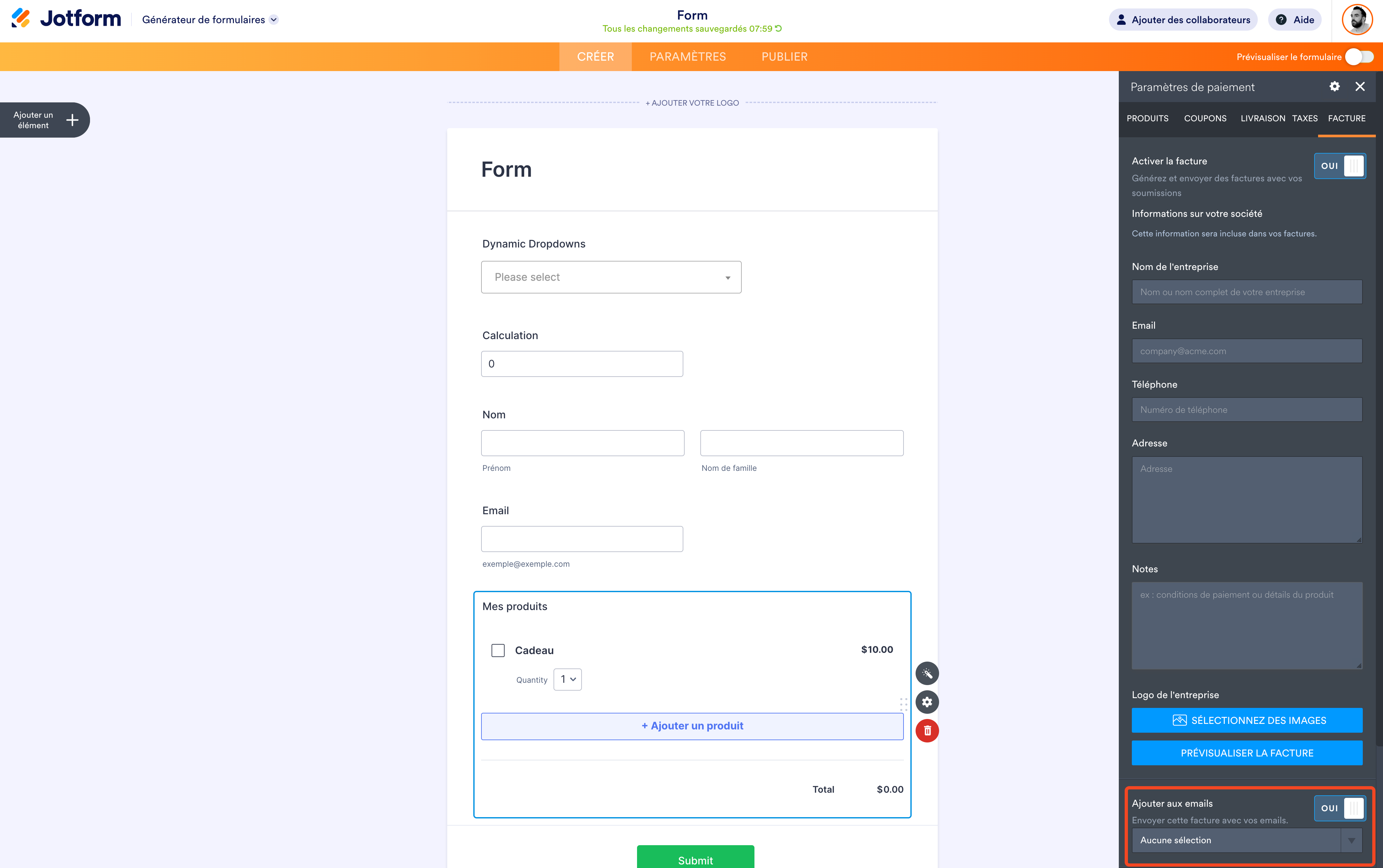Image resolution: width=1383 pixels, height=868 pixels.
Task: Click PRÉVISUALISER LA FACTURE button
Action: coord(1246,753)
